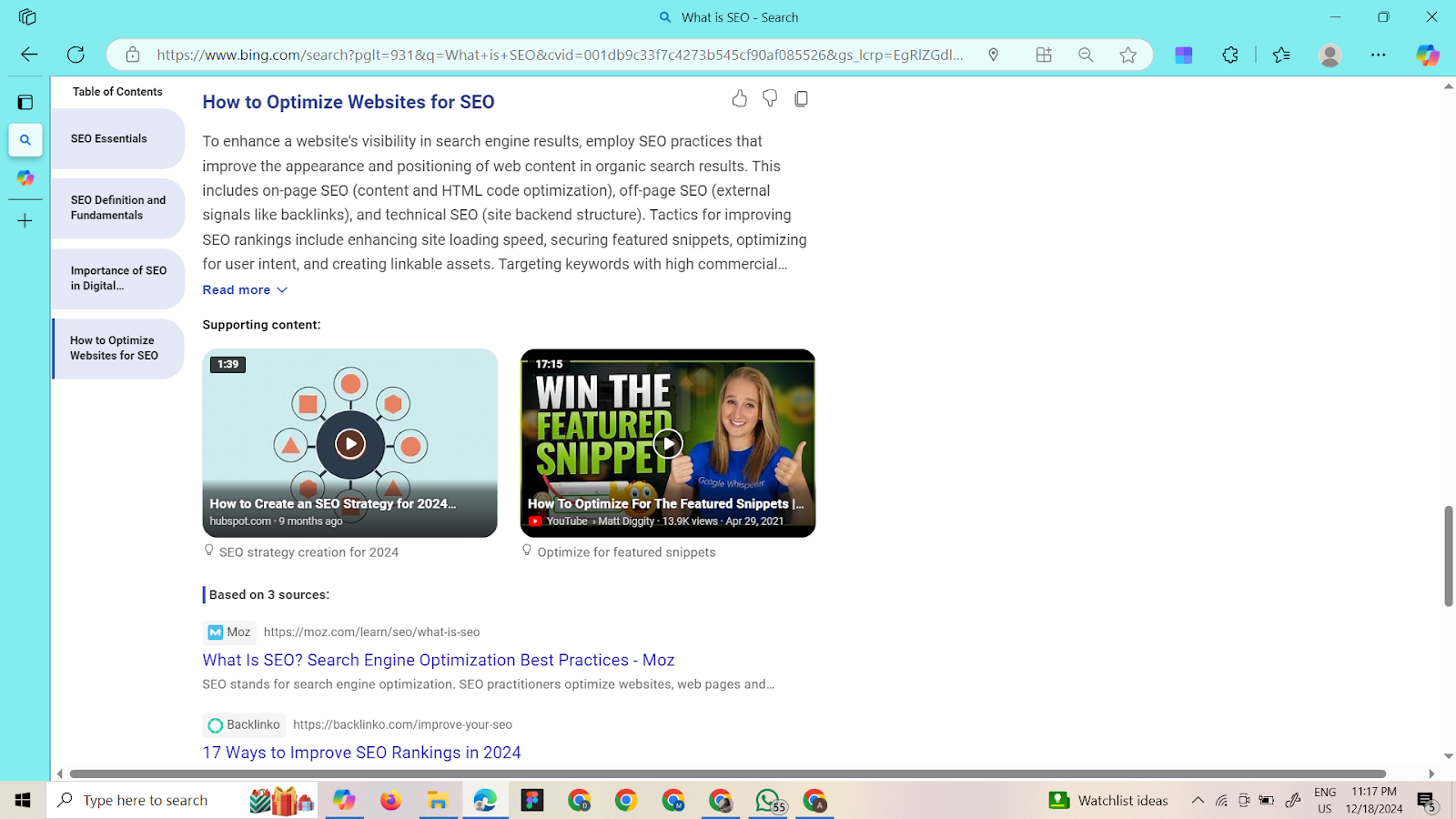
Task: Open Figma-like app icon in taskbar
Action: pos(532,800)
